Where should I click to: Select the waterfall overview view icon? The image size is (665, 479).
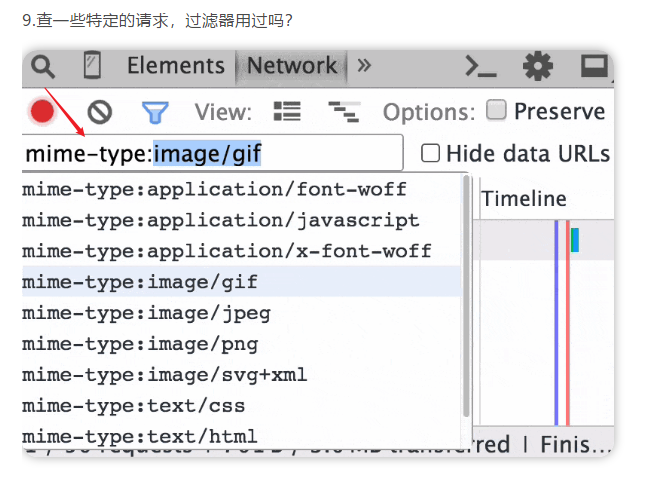click(x=344, y=112)
